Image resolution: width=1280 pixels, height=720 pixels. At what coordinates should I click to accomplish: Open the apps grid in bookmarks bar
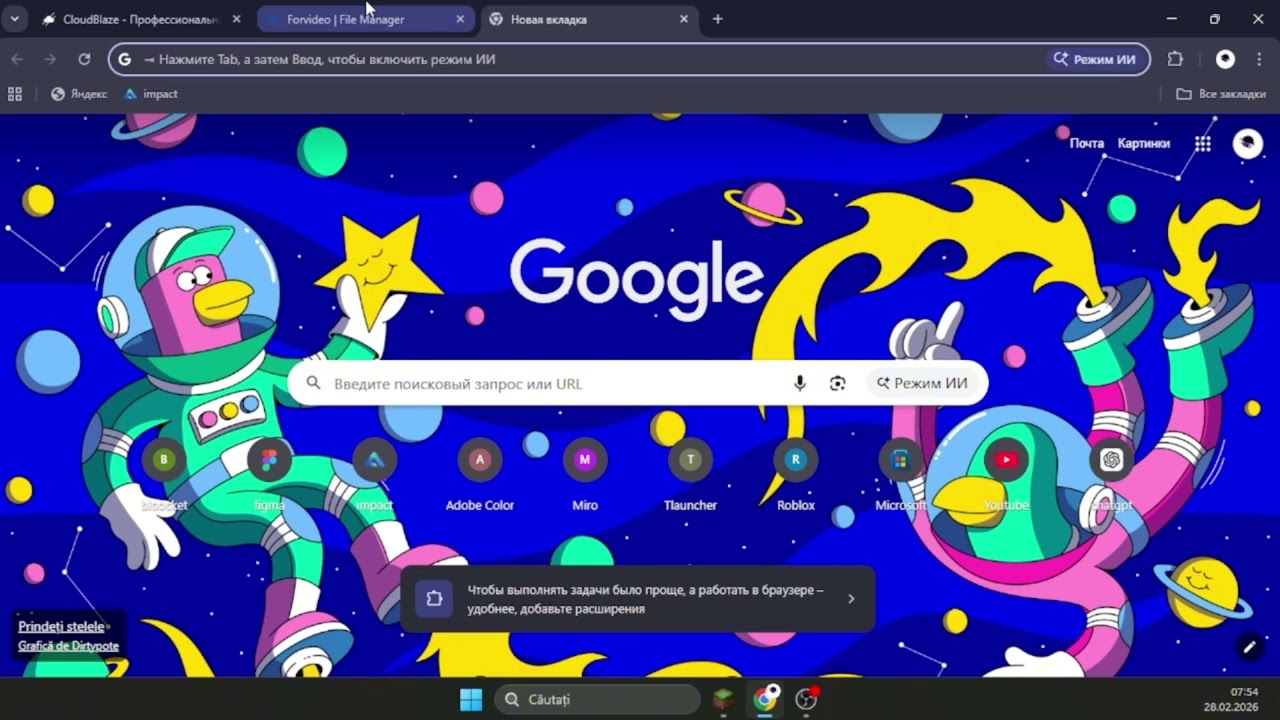coord(15,94)
